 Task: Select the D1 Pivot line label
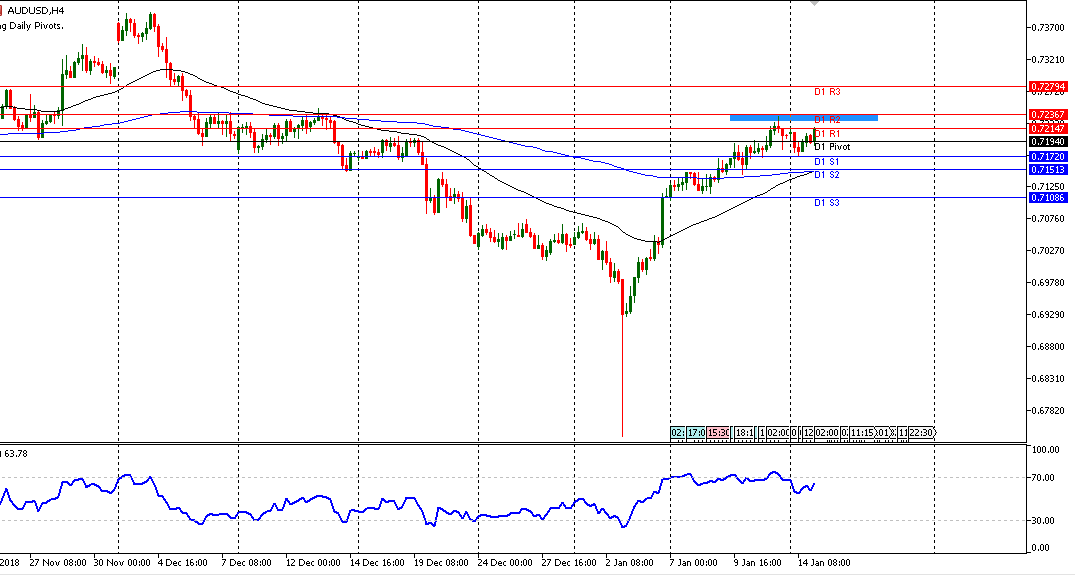(832, 147)
